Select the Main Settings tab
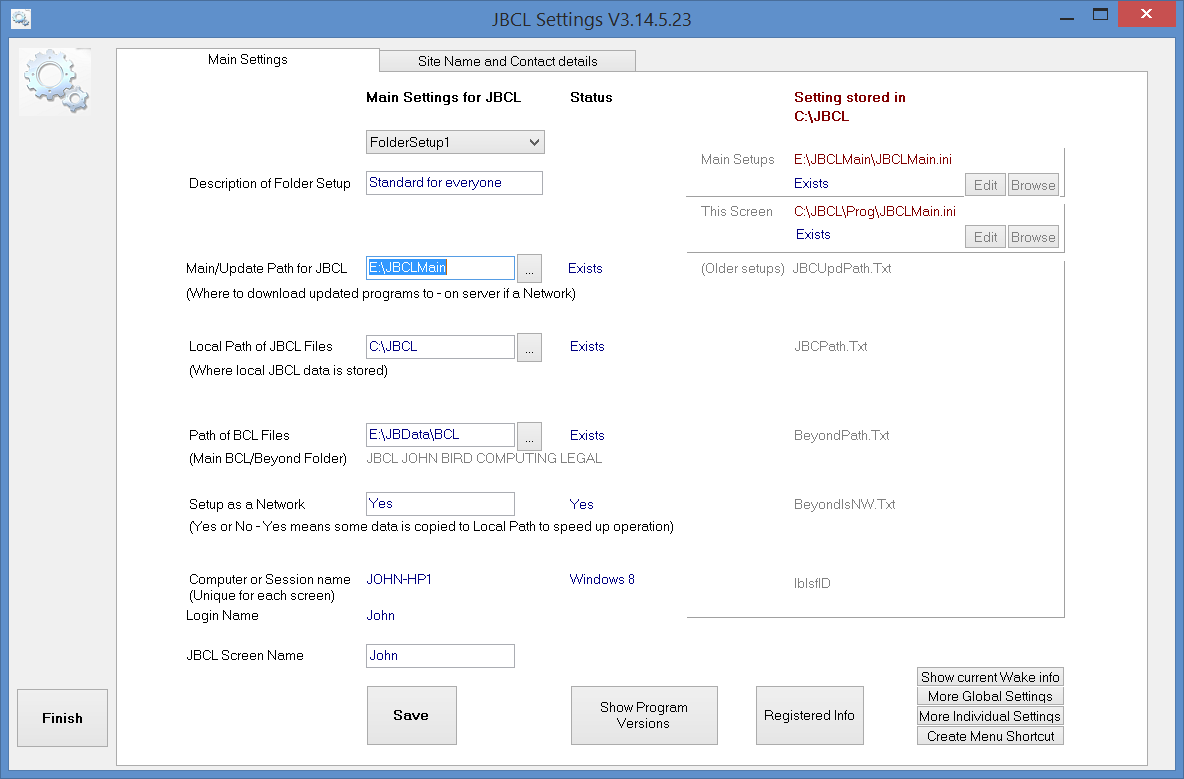The image size is (1184, 779). (247, 59)
